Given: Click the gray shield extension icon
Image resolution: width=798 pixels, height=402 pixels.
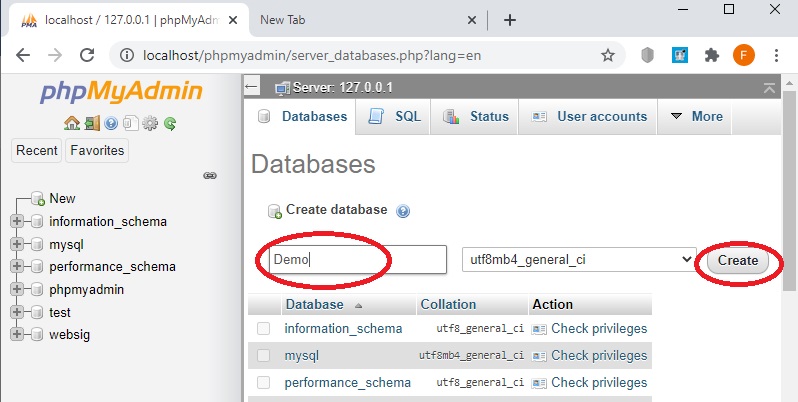Looking at the screenshot, I should [647, 55].
